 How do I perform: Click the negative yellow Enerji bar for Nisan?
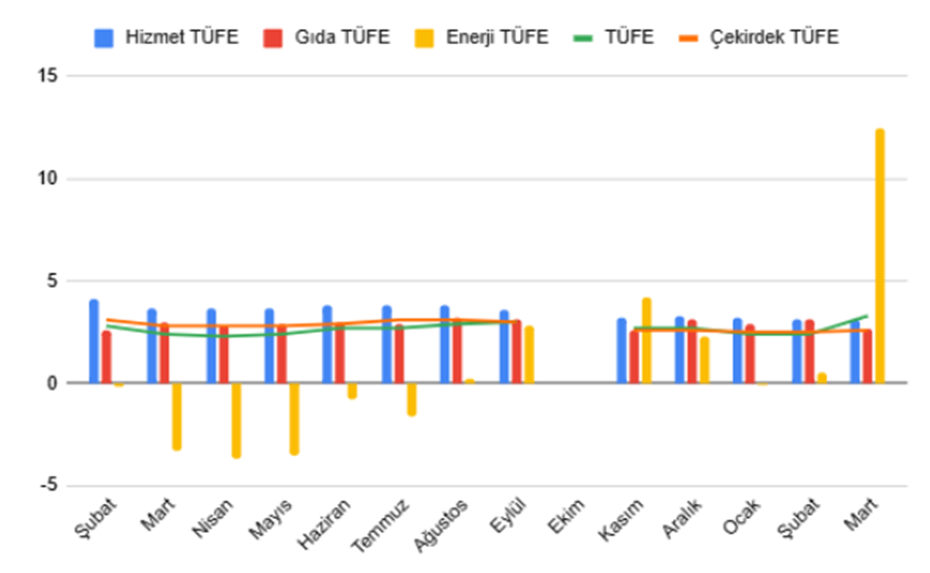pos(236,420)
